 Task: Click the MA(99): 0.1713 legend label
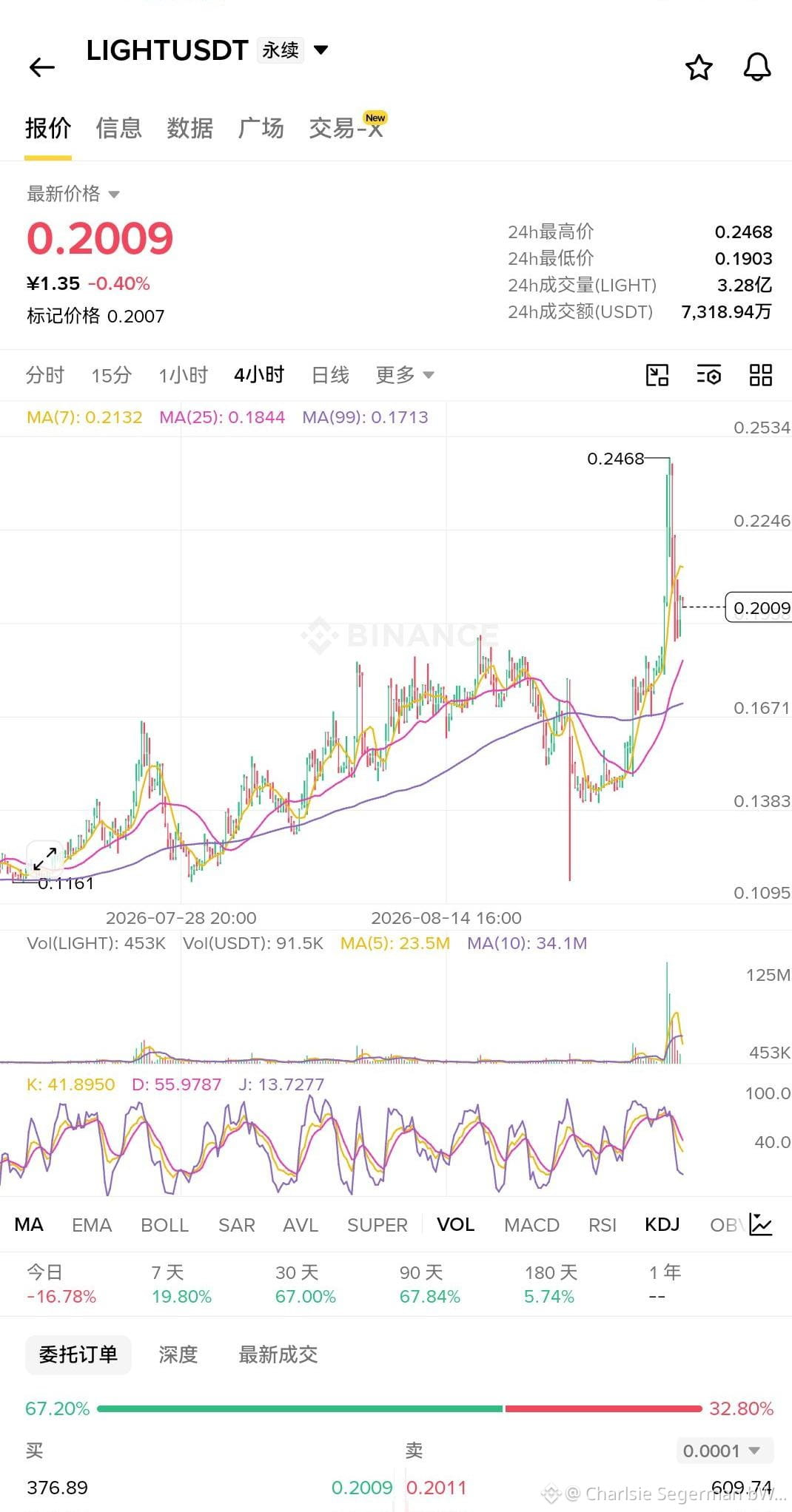point(365,417)
